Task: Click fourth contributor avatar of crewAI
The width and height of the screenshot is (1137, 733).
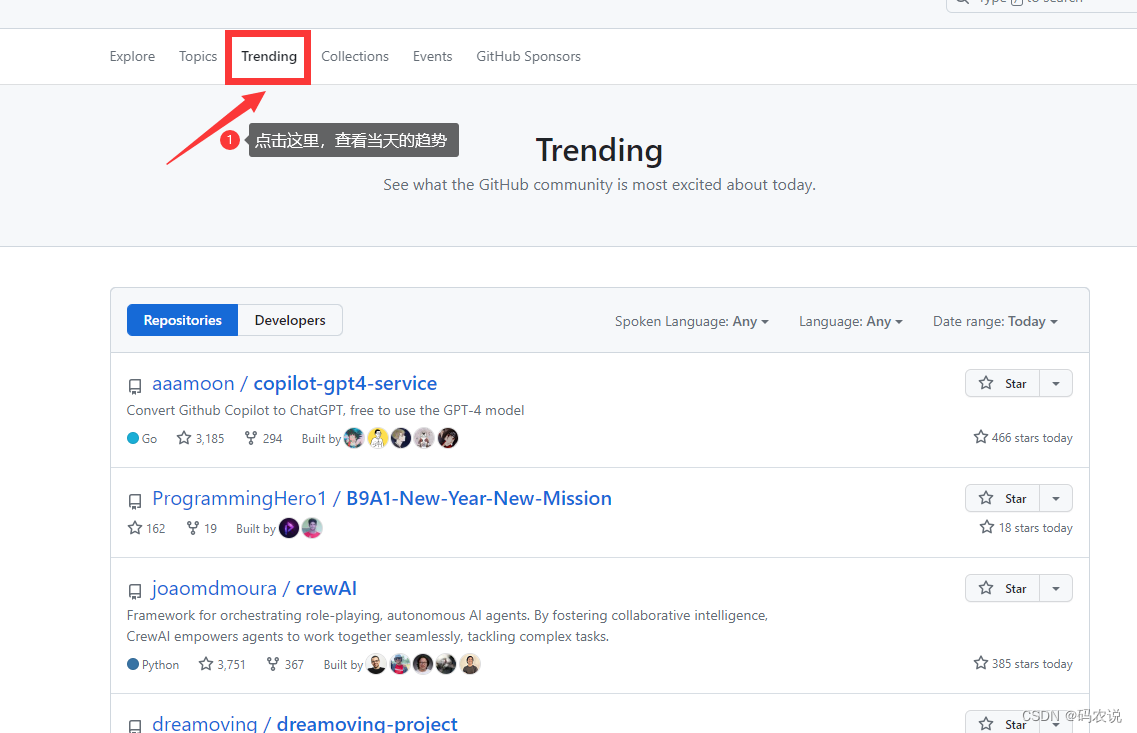Action: (446, 663)
